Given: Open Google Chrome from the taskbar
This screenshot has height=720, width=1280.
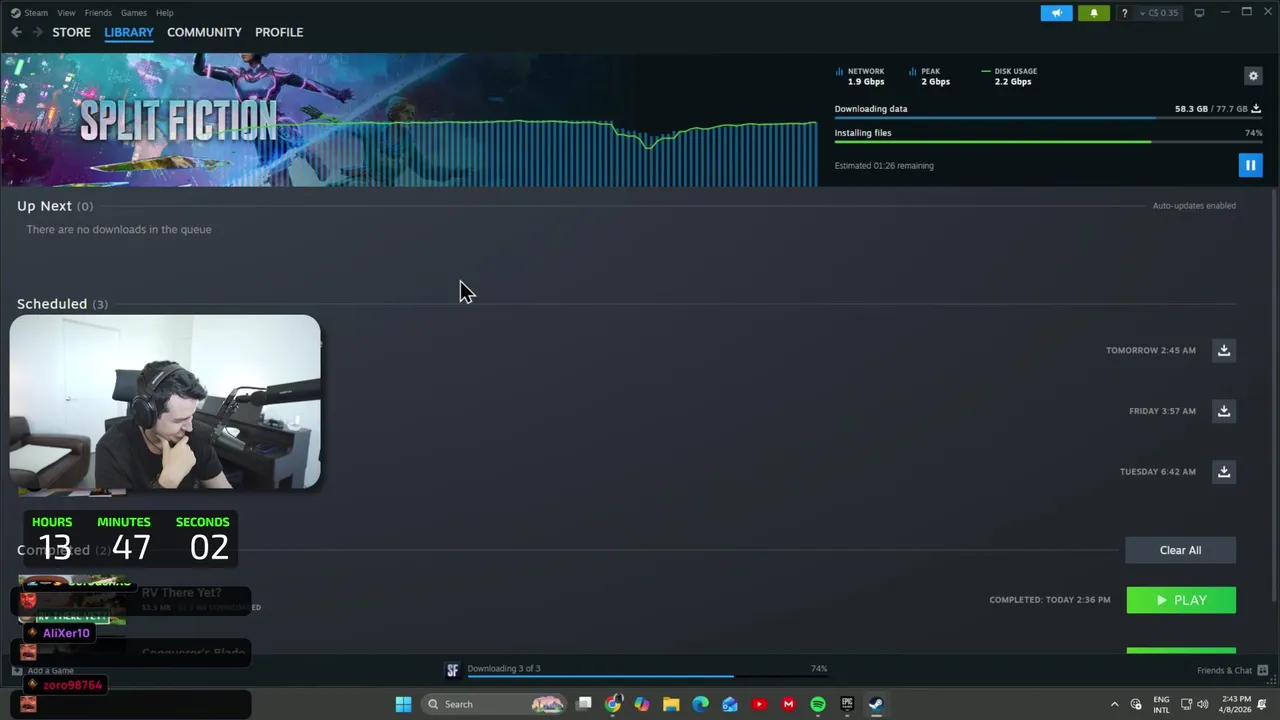Looking at the screenshot, I should click(x=613, y=704).
